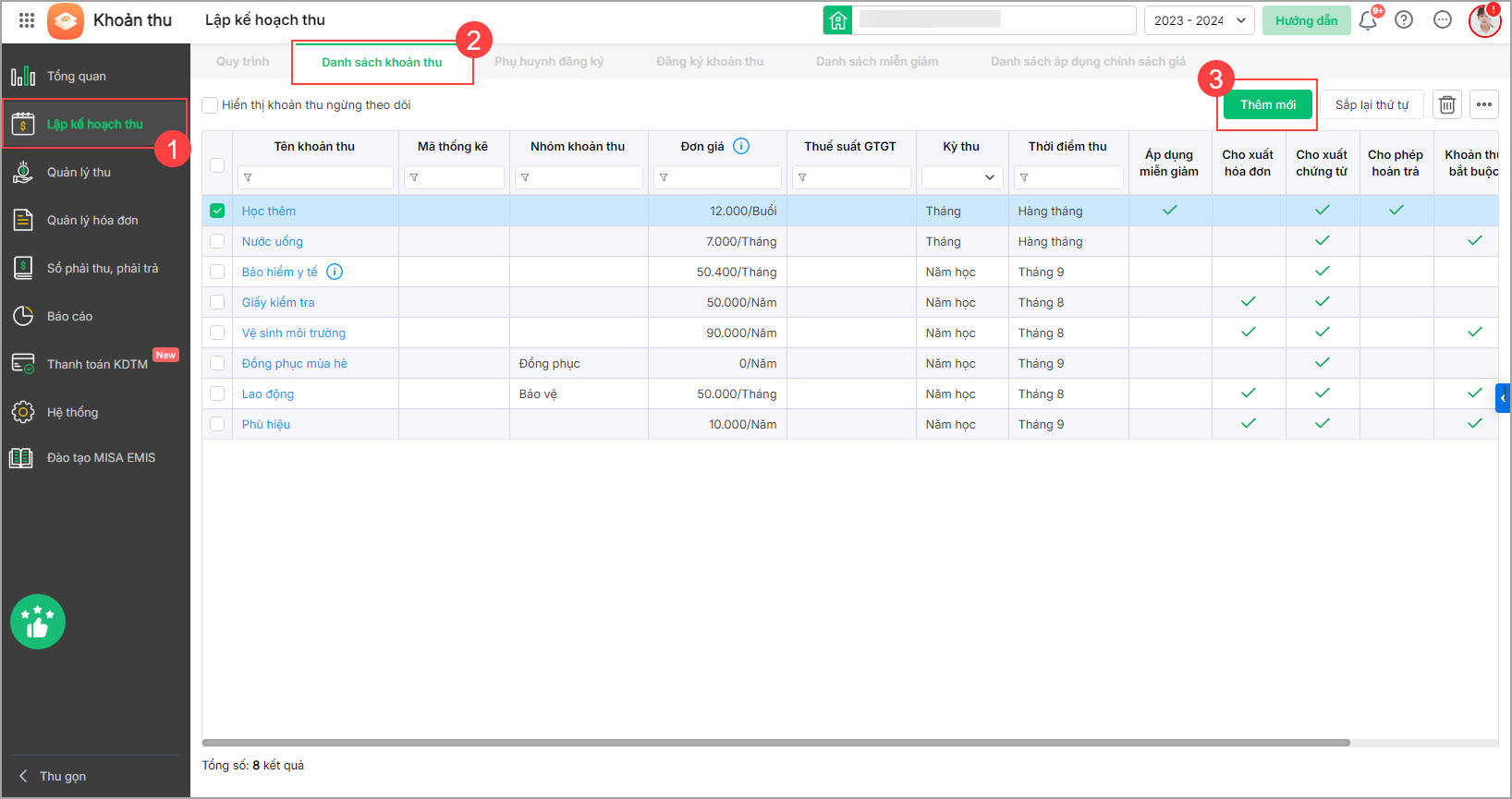
Task: Check the Giấy kiểm tra row checkbox
Action: coord(217,302)
